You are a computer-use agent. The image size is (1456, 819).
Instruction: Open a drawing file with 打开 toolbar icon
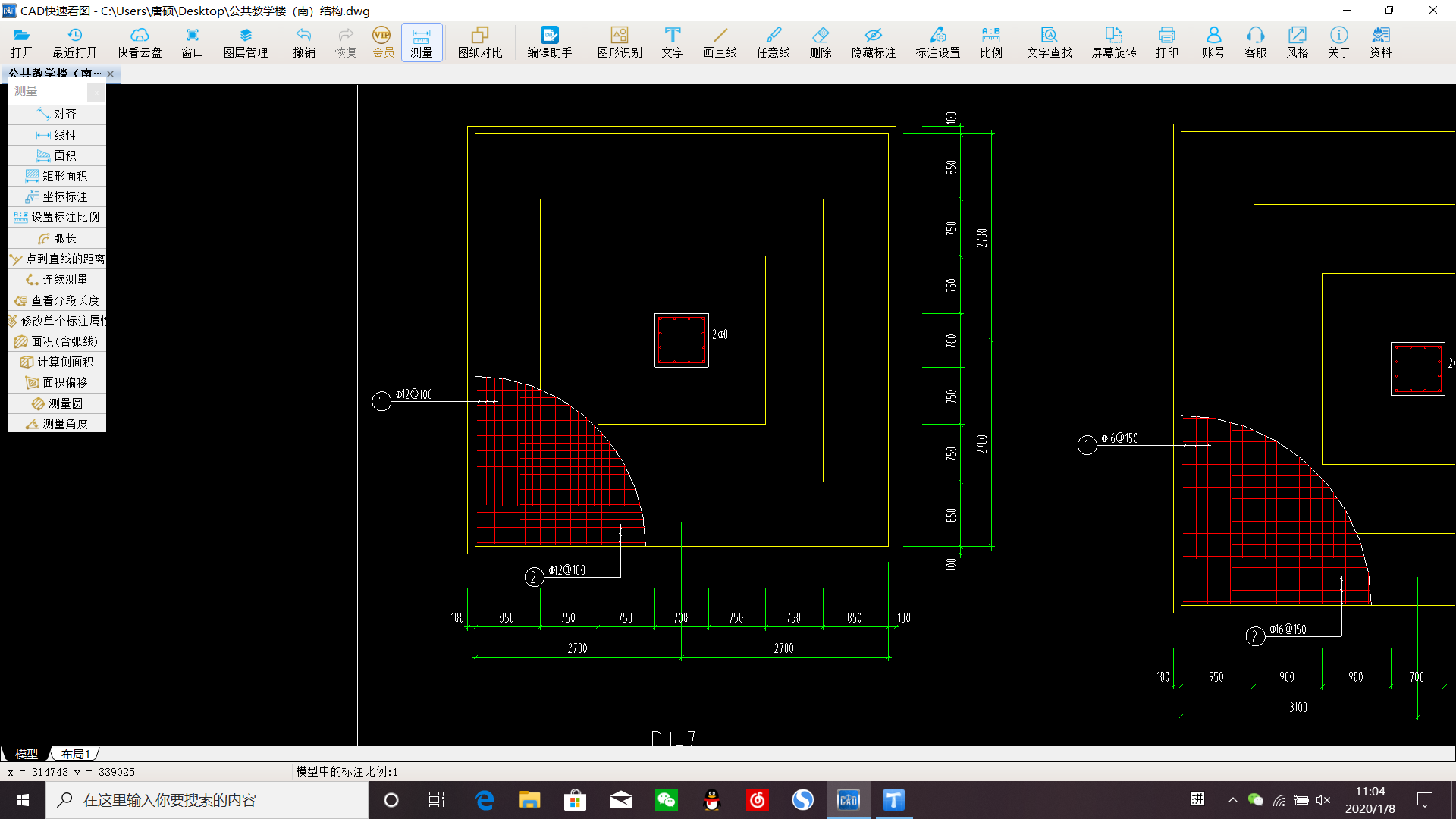point(22,42)
